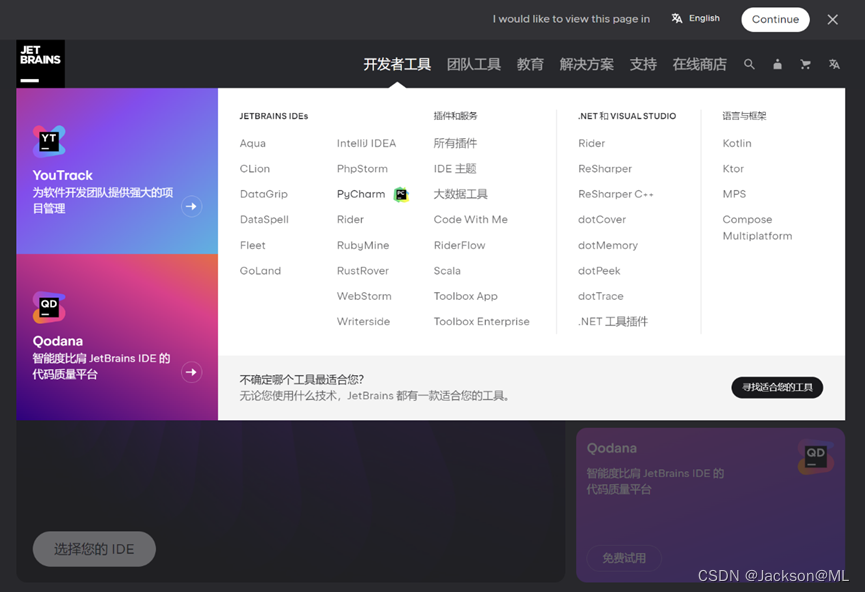
Task: Select the language/translate icon at top right
Action: pos(834,63)
